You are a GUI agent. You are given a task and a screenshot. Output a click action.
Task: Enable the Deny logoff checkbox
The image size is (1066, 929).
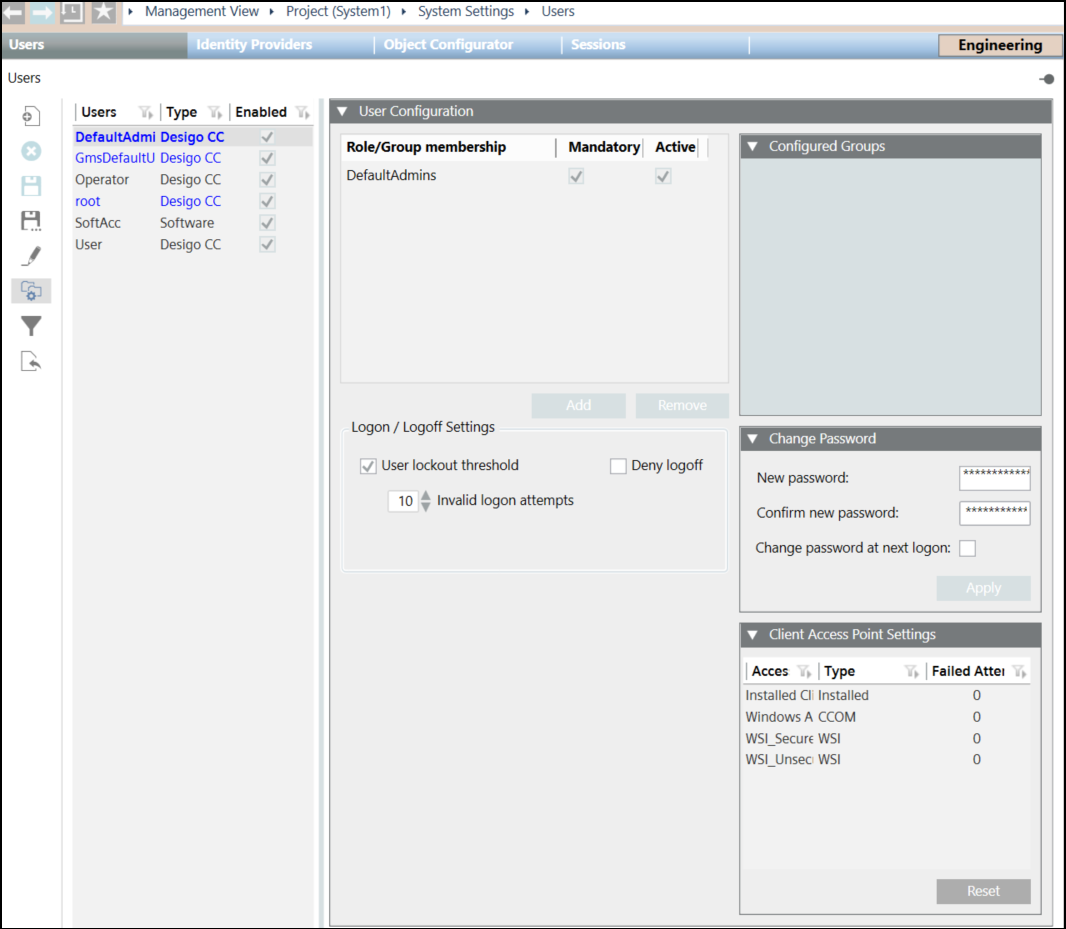[618, 466]
